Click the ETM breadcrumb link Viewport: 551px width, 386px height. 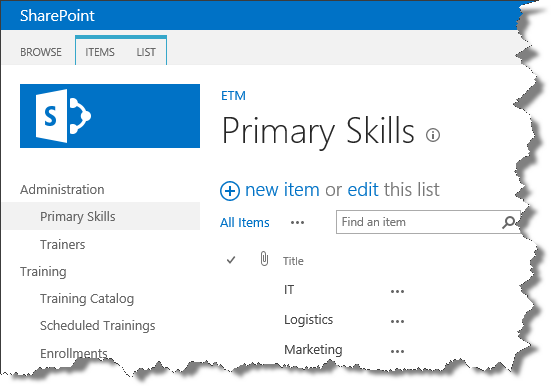(x=233, y=96)
